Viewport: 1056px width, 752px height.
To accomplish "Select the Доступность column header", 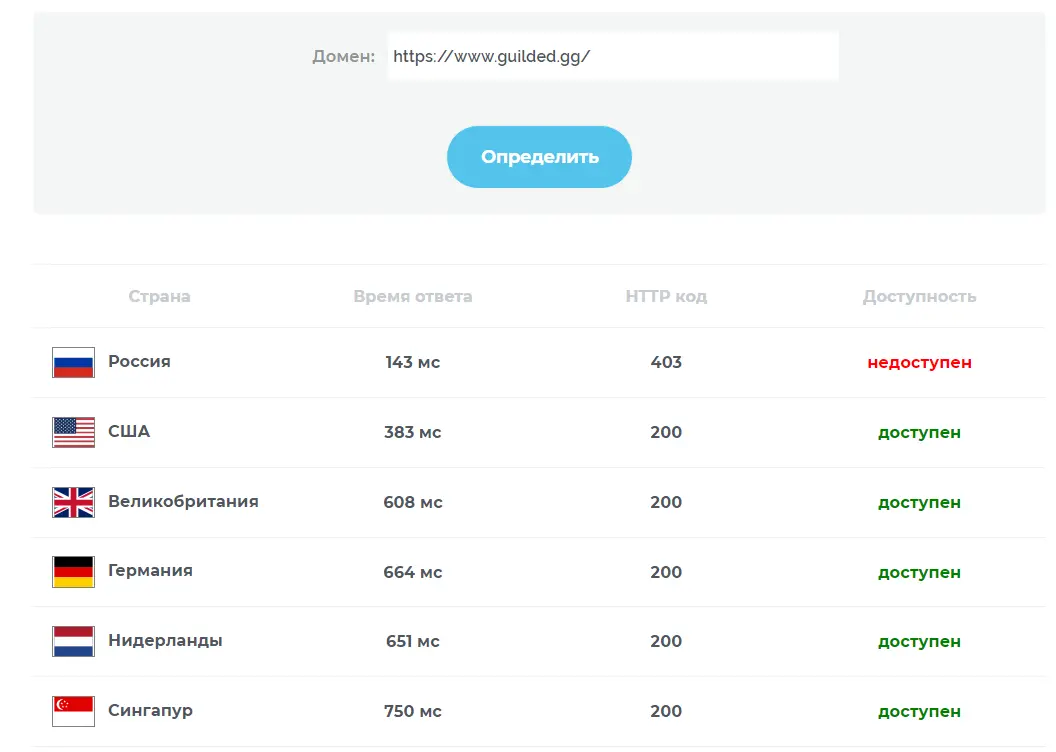I will click(919, 296).
